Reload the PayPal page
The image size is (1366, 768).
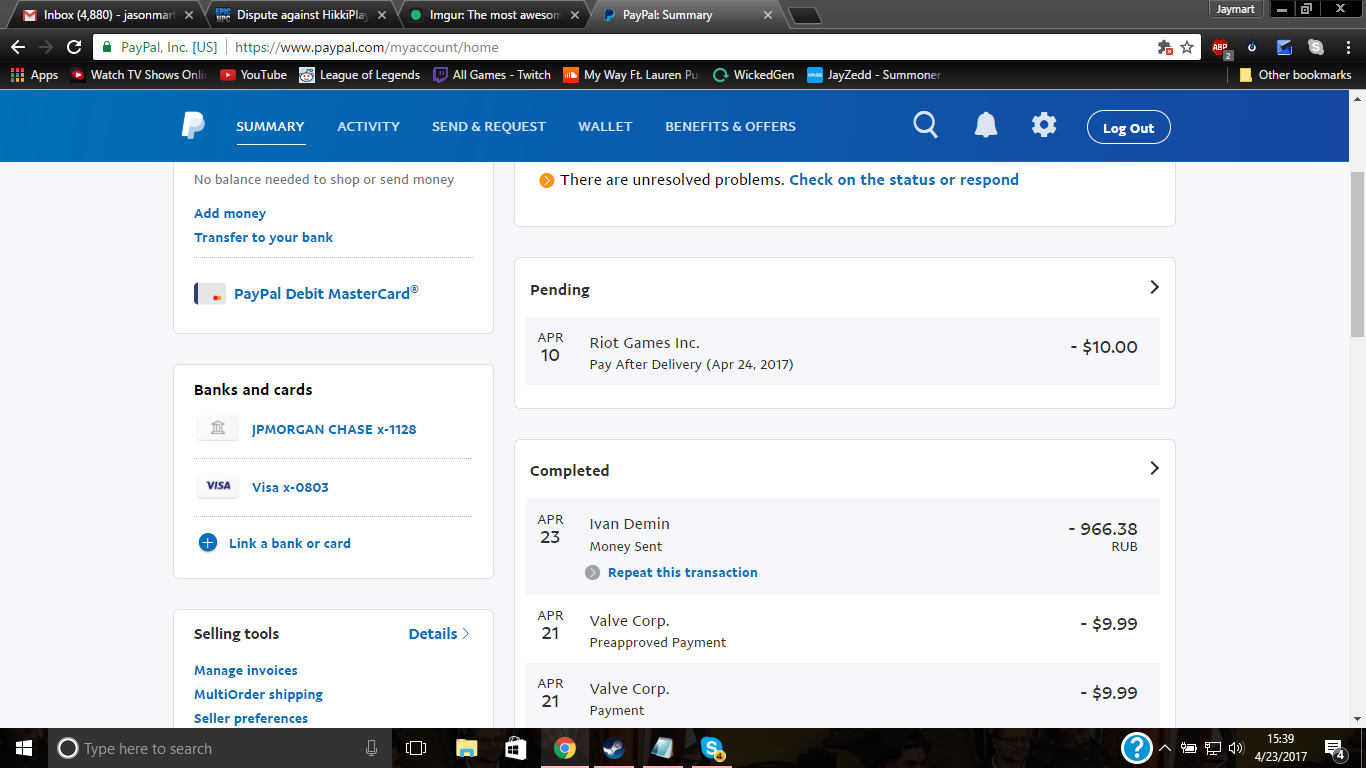coord(74,47)
